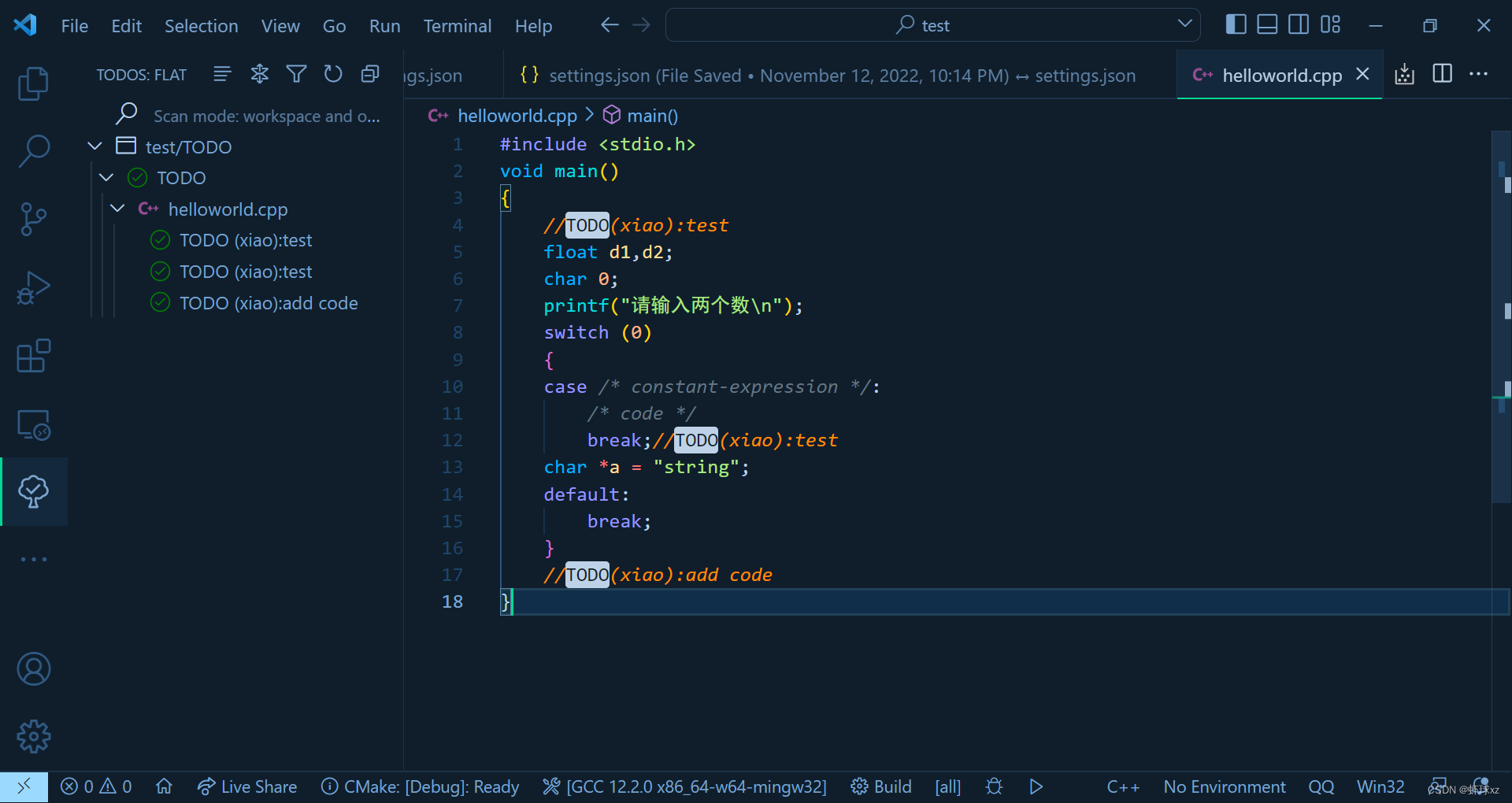Click the Build button in status bar

click(881, 786)
